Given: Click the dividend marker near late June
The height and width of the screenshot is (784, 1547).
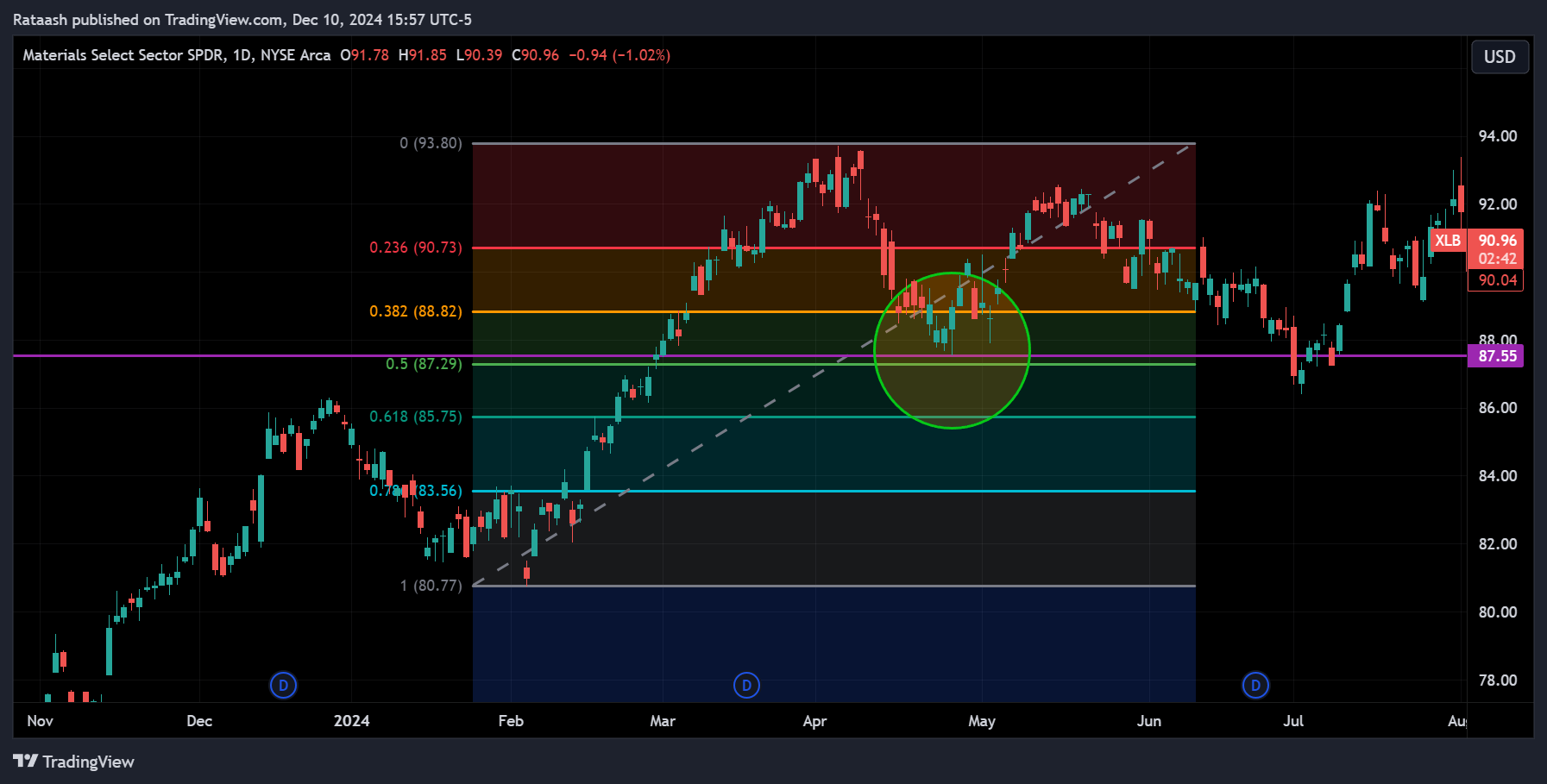Looking at the screenshot, I should click(1255, 686).
